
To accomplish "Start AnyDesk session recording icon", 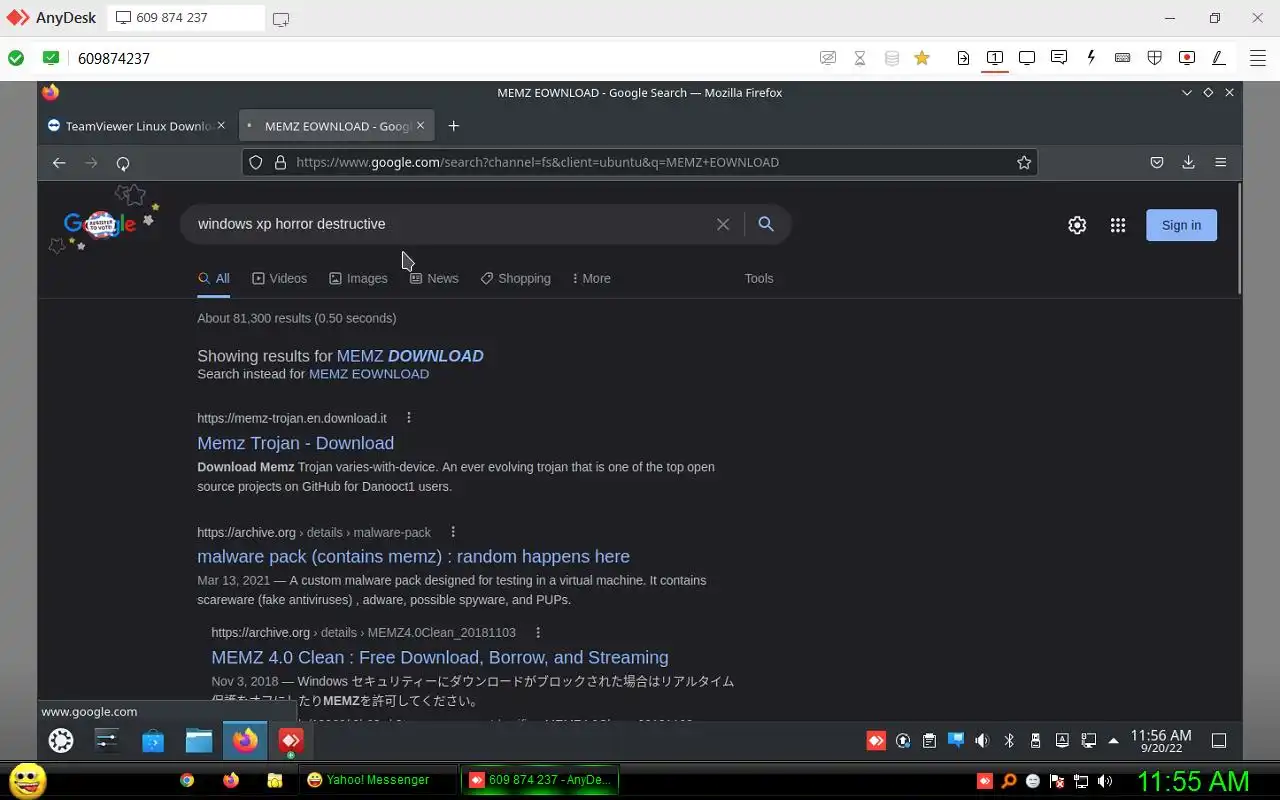I will (1187, 58).
